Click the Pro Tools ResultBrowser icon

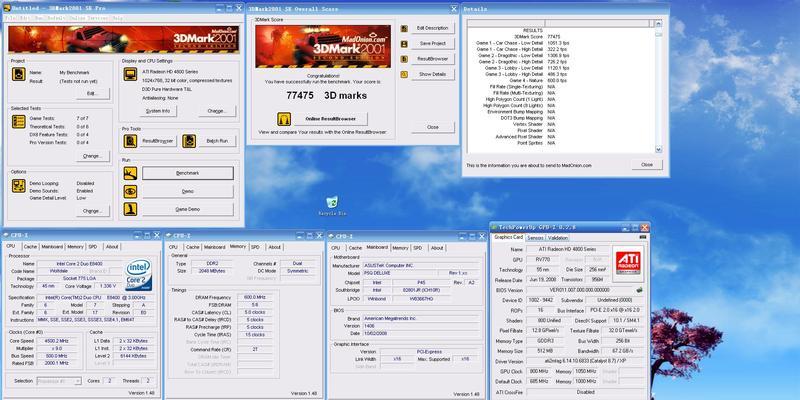130,141
